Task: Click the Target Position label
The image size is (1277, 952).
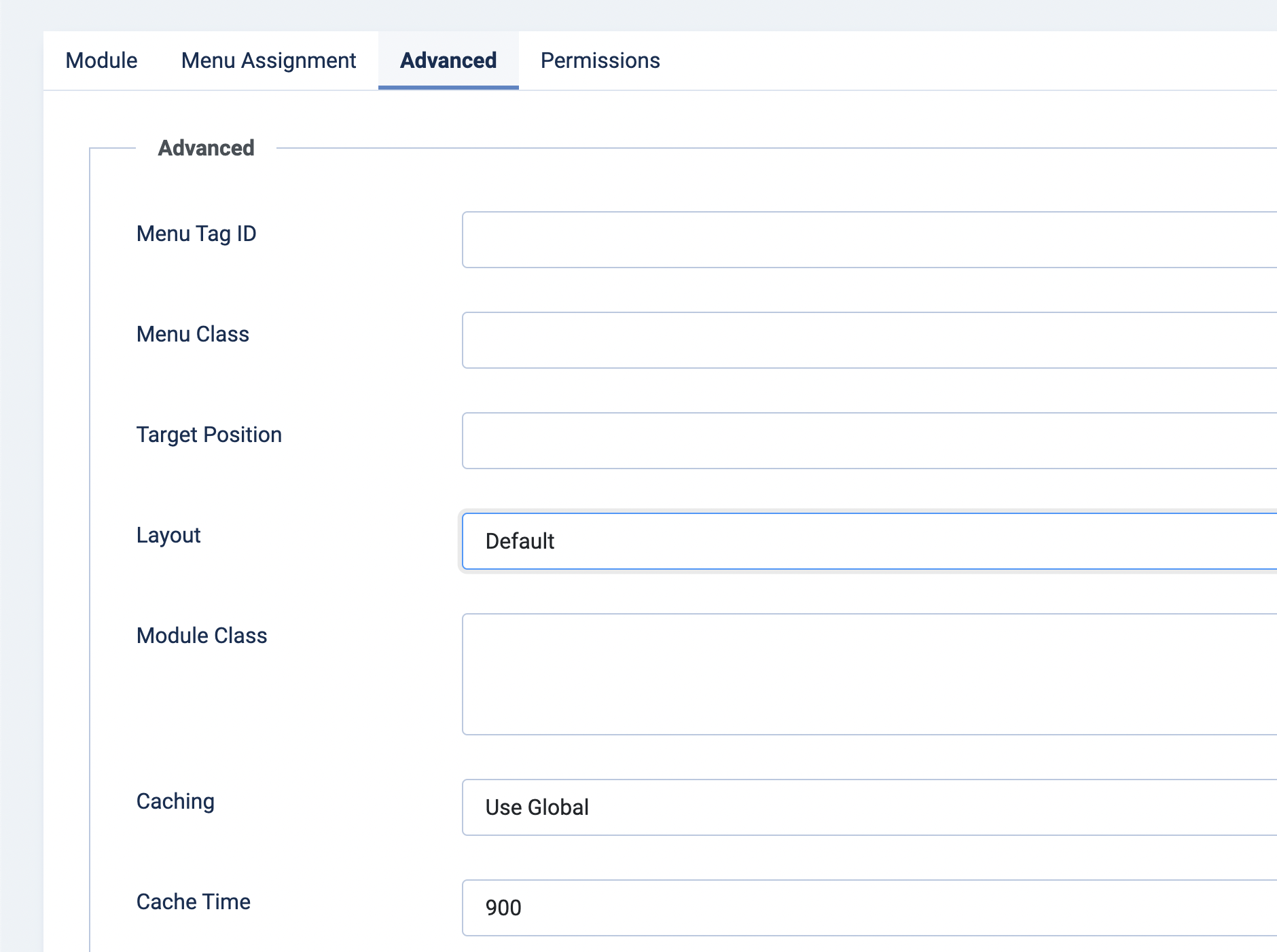Action: 209,435
